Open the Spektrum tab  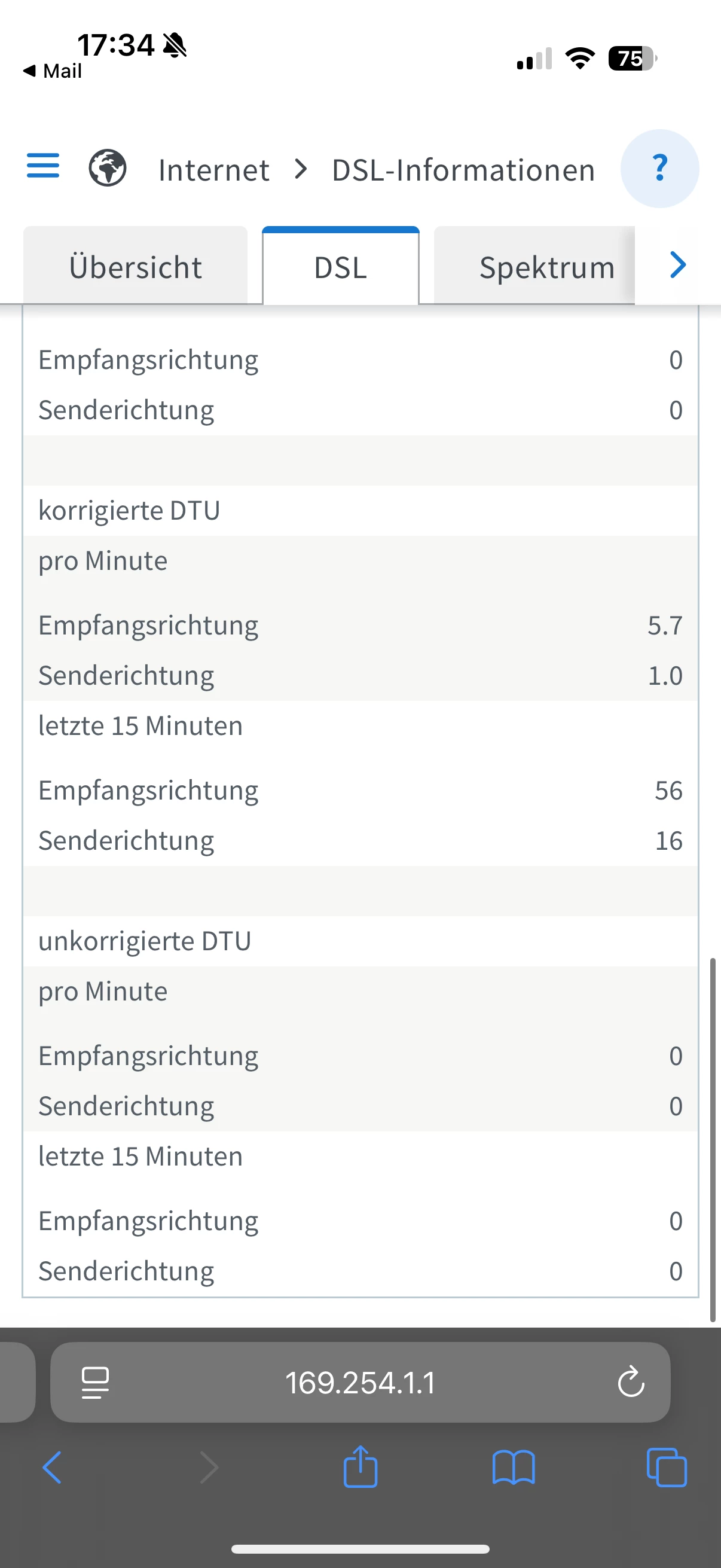(546, 267)
